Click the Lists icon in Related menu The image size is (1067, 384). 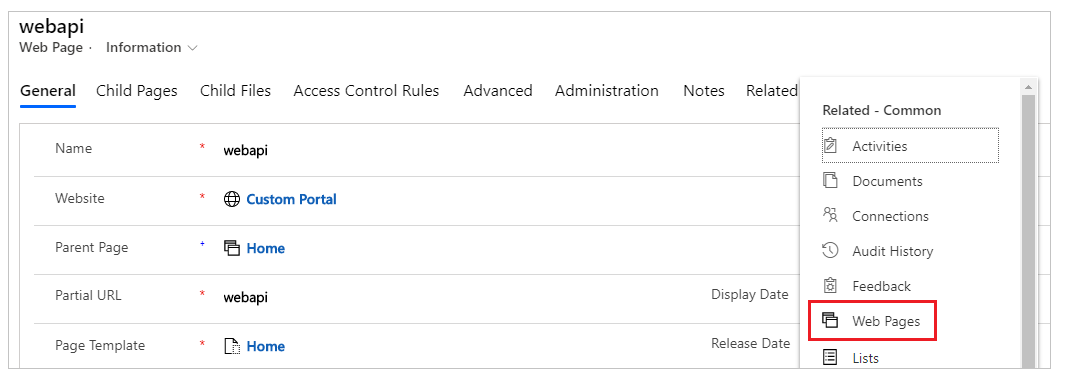pos(830,357)
